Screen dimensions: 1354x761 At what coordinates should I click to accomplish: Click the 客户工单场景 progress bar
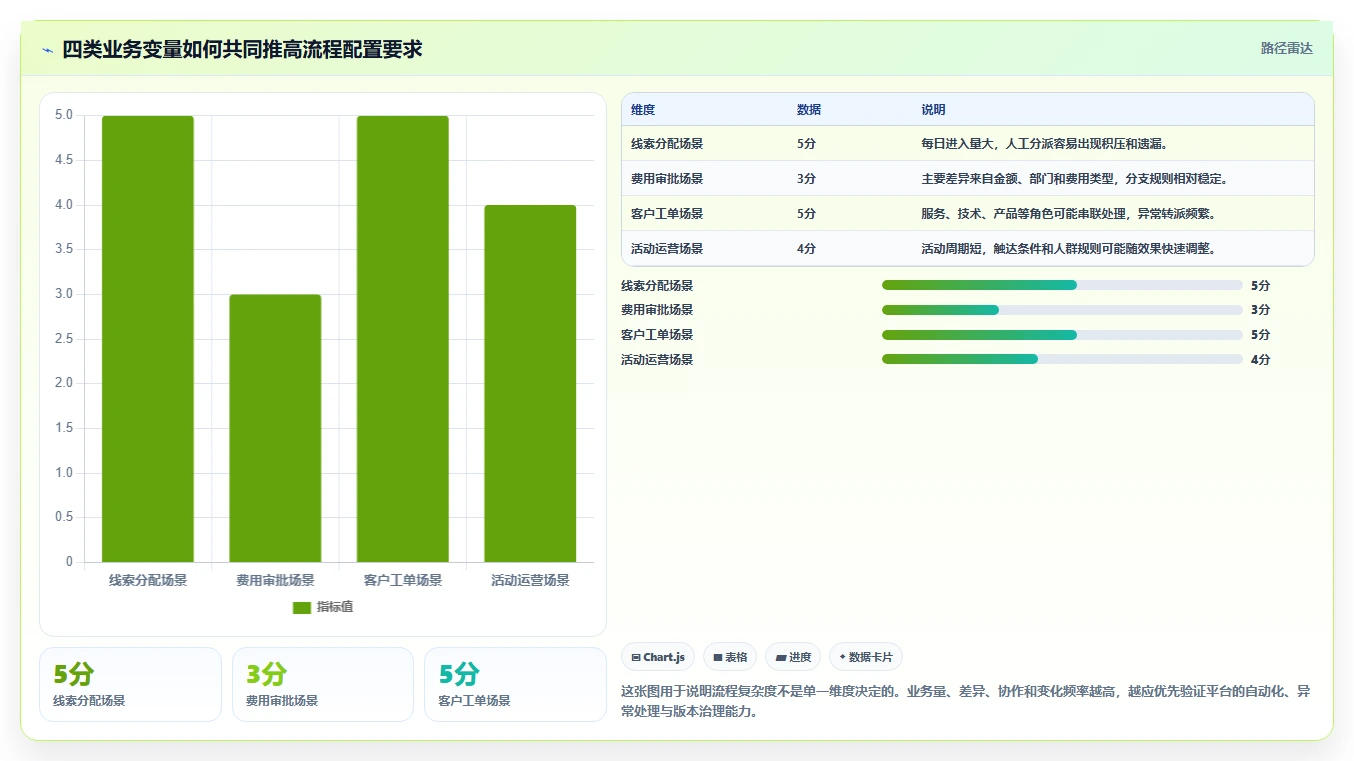pyautogui.click(x=1062, y=335)
